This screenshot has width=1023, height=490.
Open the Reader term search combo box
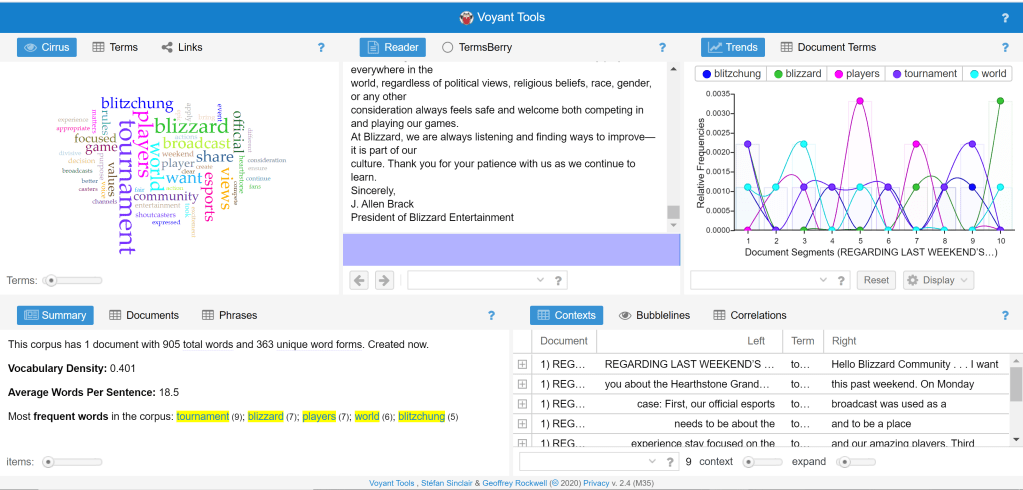pyautogui.click(x=476, y=280)
